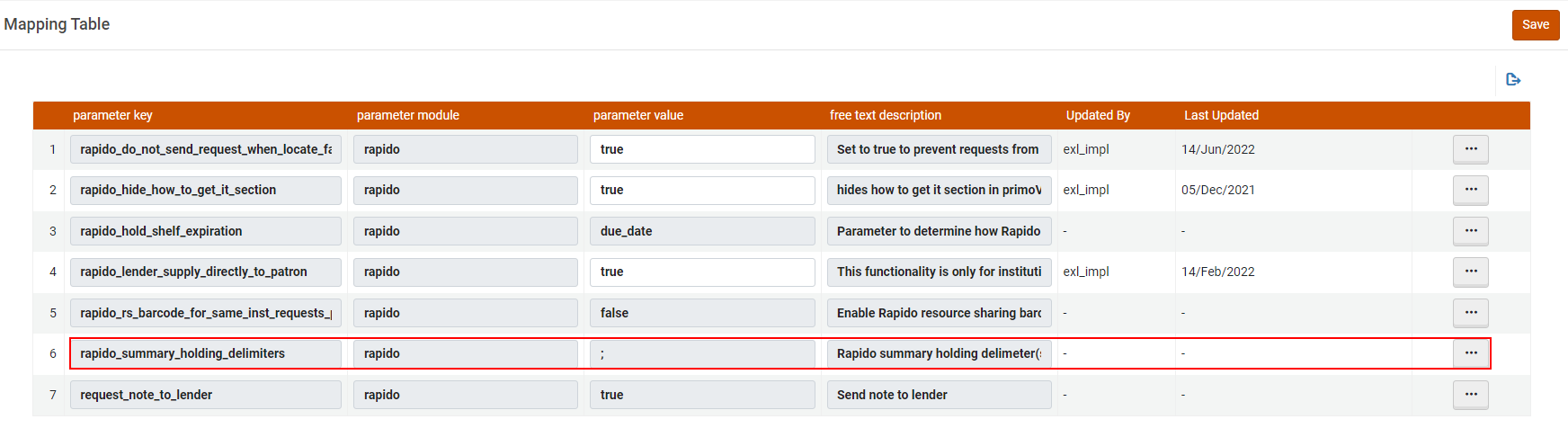Open row actions menu for rapido_do_not_send_request_when_locate_fa
The width and height of the screenshot is (1568, 428).
tap(1470, 149)
